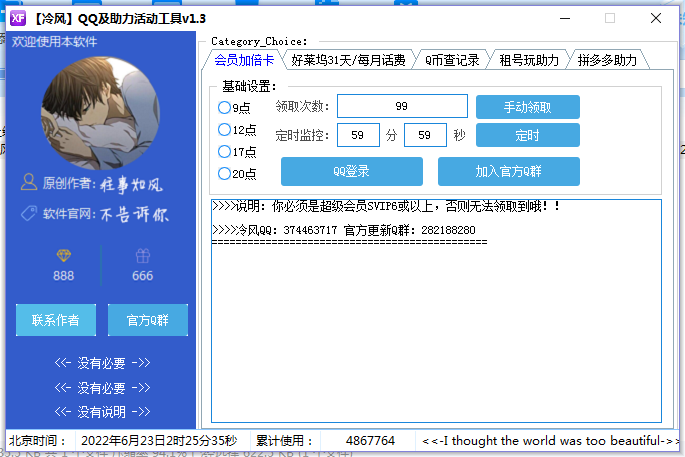The image size is (685, 457).
Task: Click the XF app logo icon
Action: click(18, 18)
